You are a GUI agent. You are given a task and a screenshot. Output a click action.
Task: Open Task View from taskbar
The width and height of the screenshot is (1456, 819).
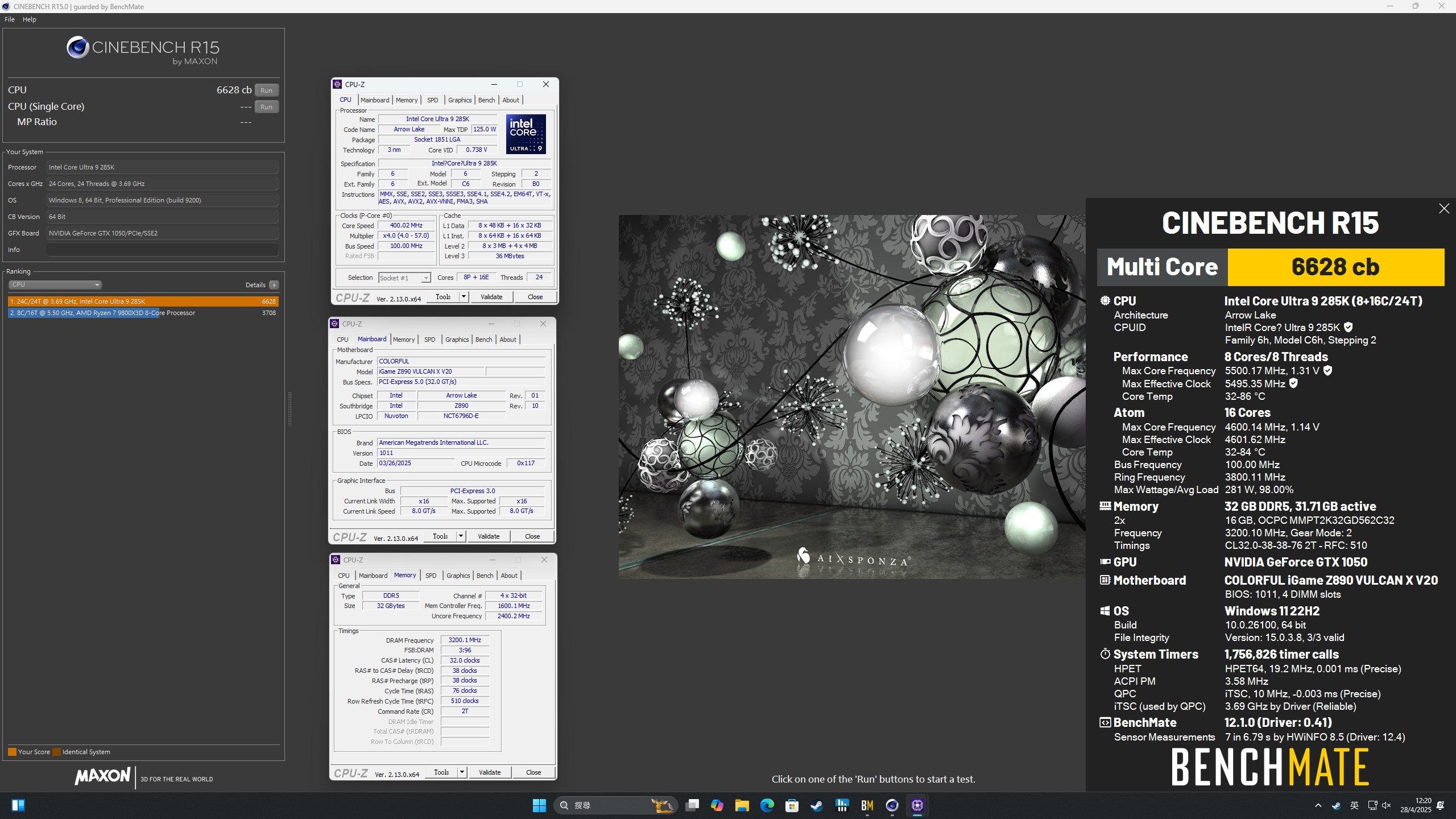[x=692, y=805]
